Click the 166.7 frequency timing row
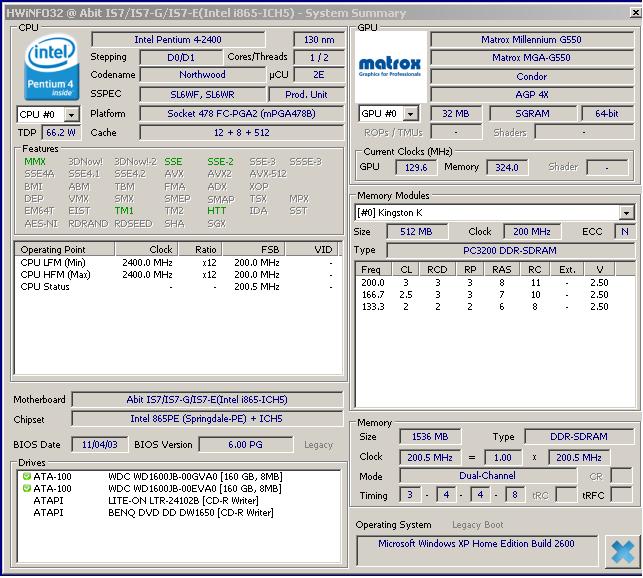Viewport: 643px width, 578px height. (494, 295)
